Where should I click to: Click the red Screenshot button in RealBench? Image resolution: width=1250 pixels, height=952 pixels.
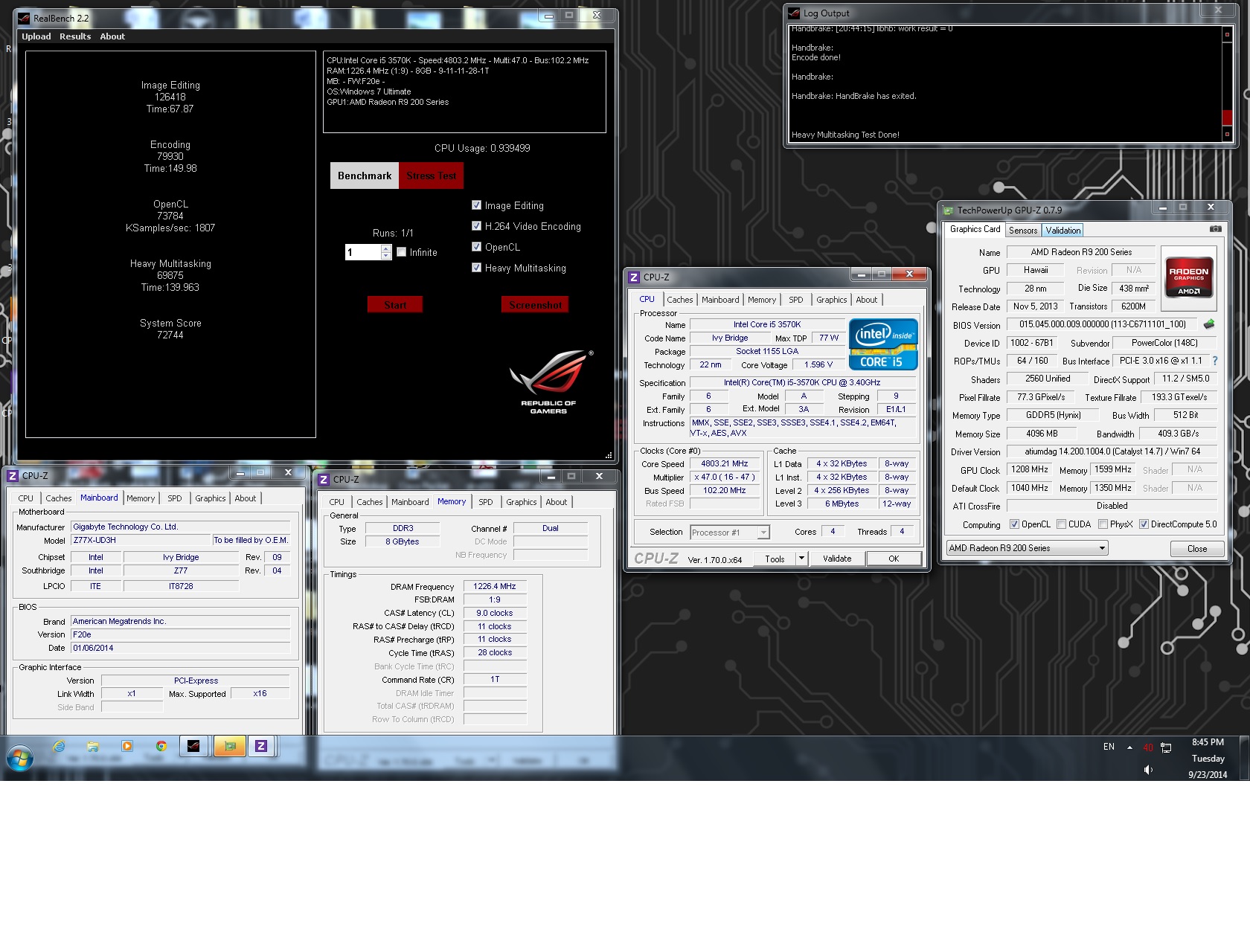535,304
